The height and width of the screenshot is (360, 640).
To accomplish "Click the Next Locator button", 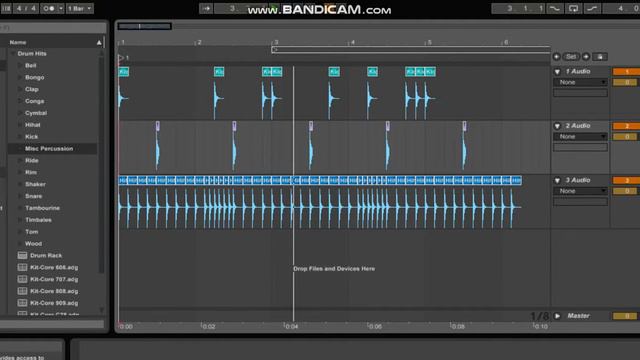I will tap(586, 57).
